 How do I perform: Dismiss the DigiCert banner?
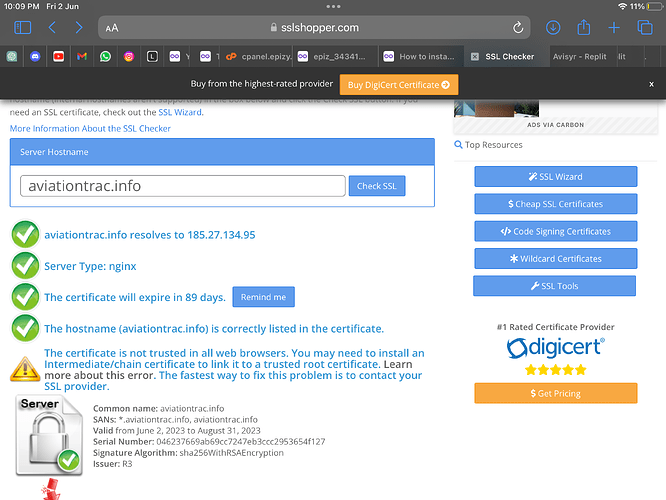pyautogui.click(x=651, y=84)
